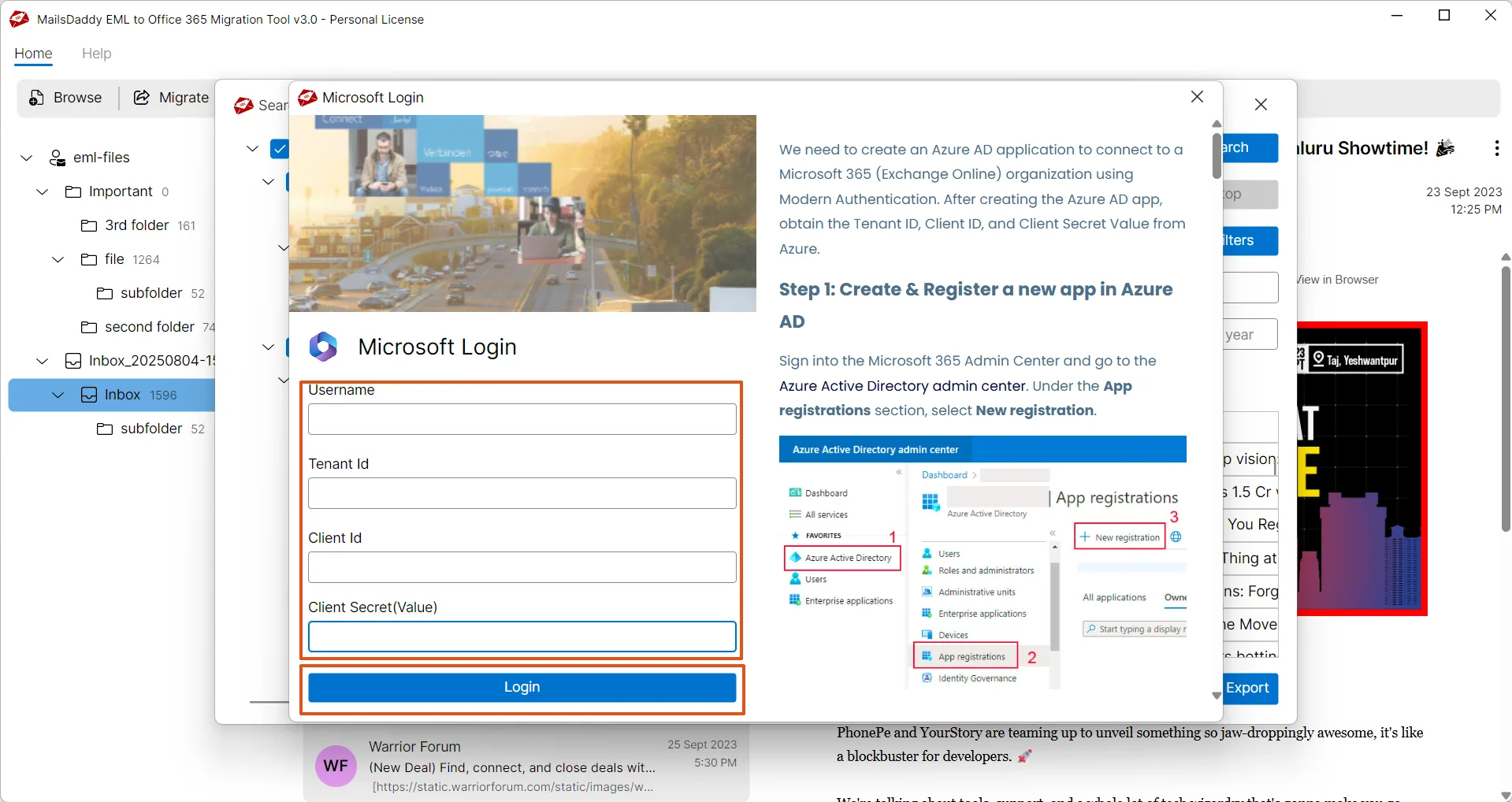Image resolution: width=1512 pixels, height=802 pixels.
Task: Collapse the Inbox tree node
Action: 57,395
